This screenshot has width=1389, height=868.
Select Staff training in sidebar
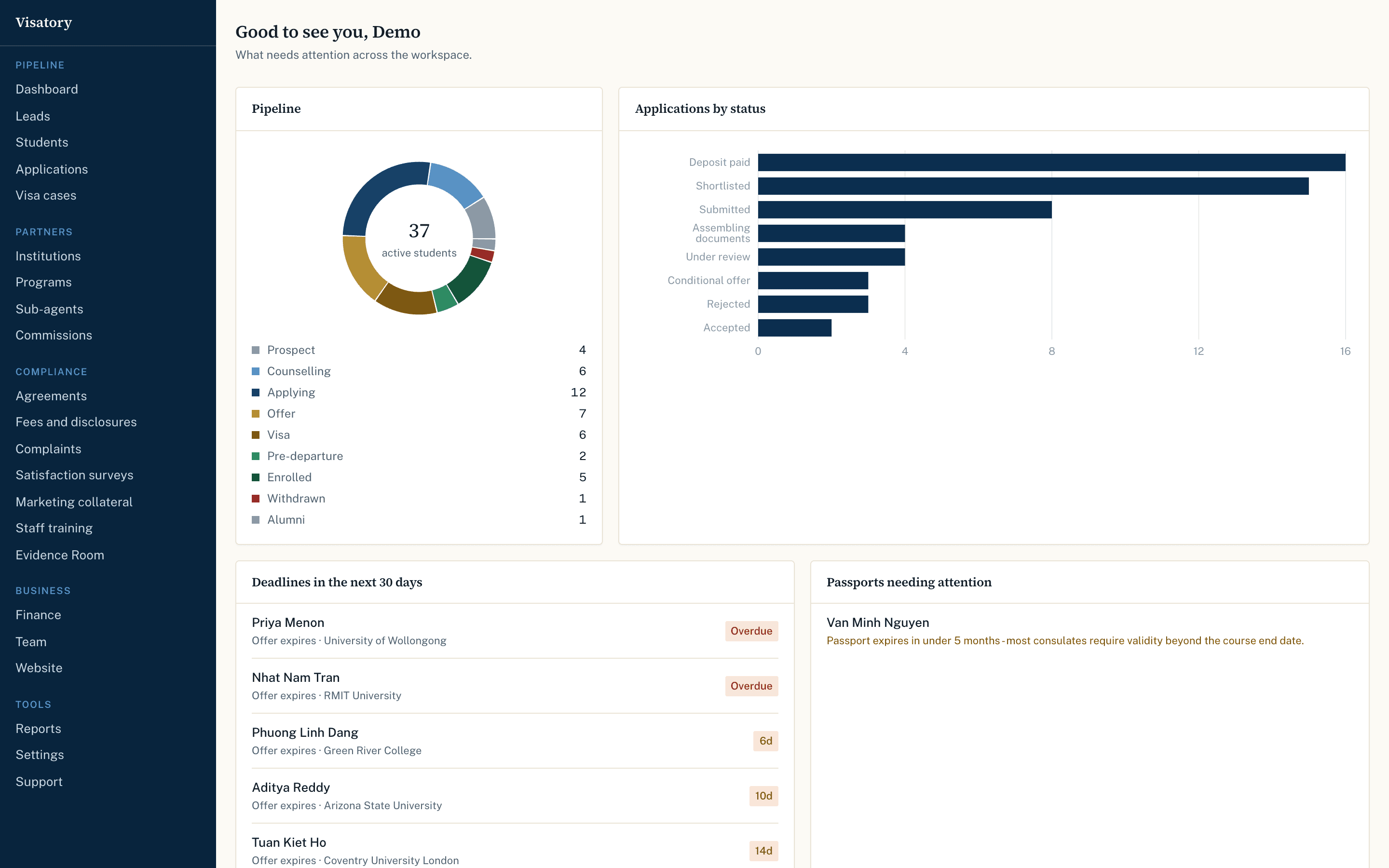54,528
